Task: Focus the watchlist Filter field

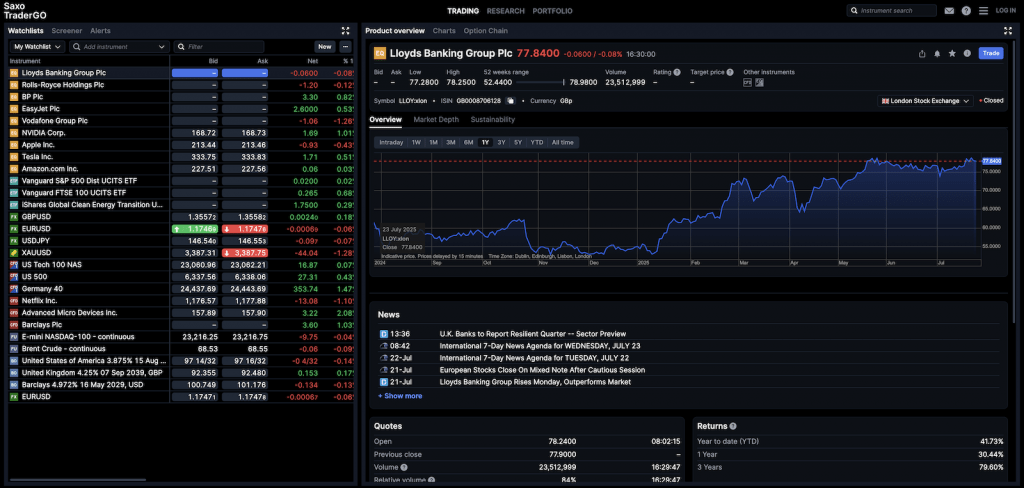Action: 219,46
